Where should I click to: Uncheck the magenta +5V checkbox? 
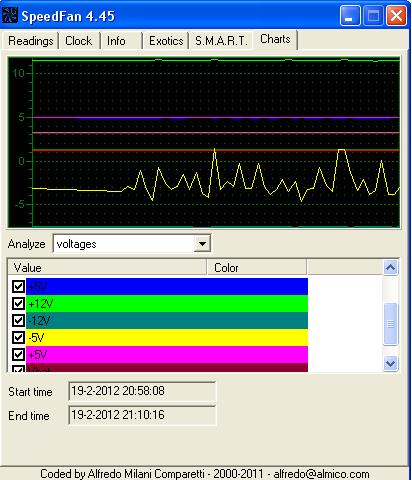(18, 354)
